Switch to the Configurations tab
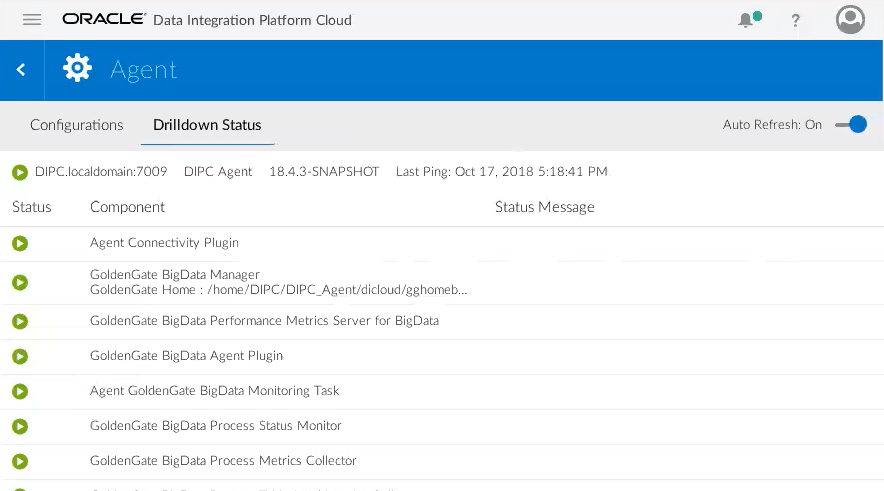884x491 pixels. coord(76,125)
